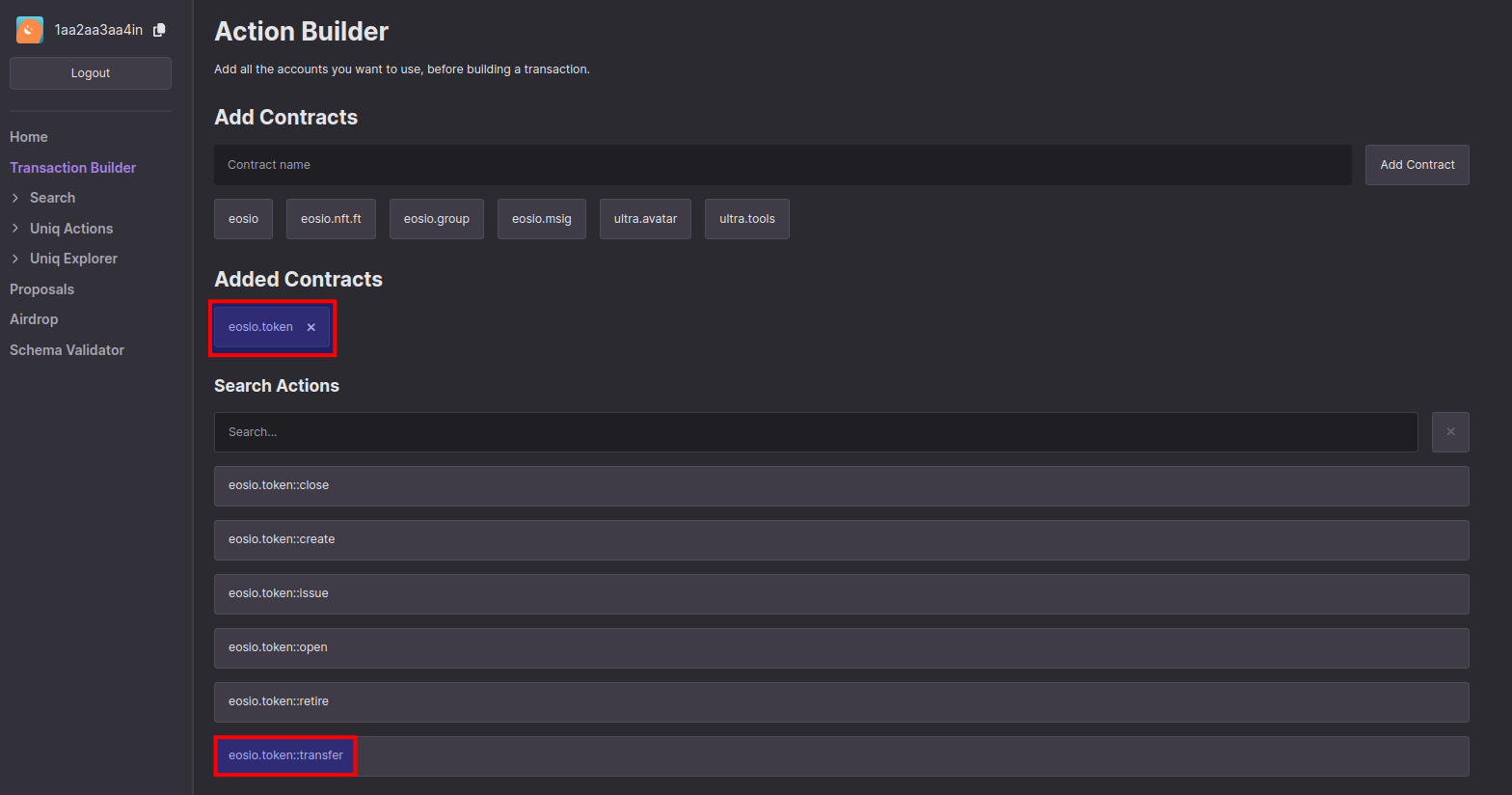The height and width of the screenshot is (795, 1512).
Task: Add the eosio.msig contract
Action: (x=542, y=219)
